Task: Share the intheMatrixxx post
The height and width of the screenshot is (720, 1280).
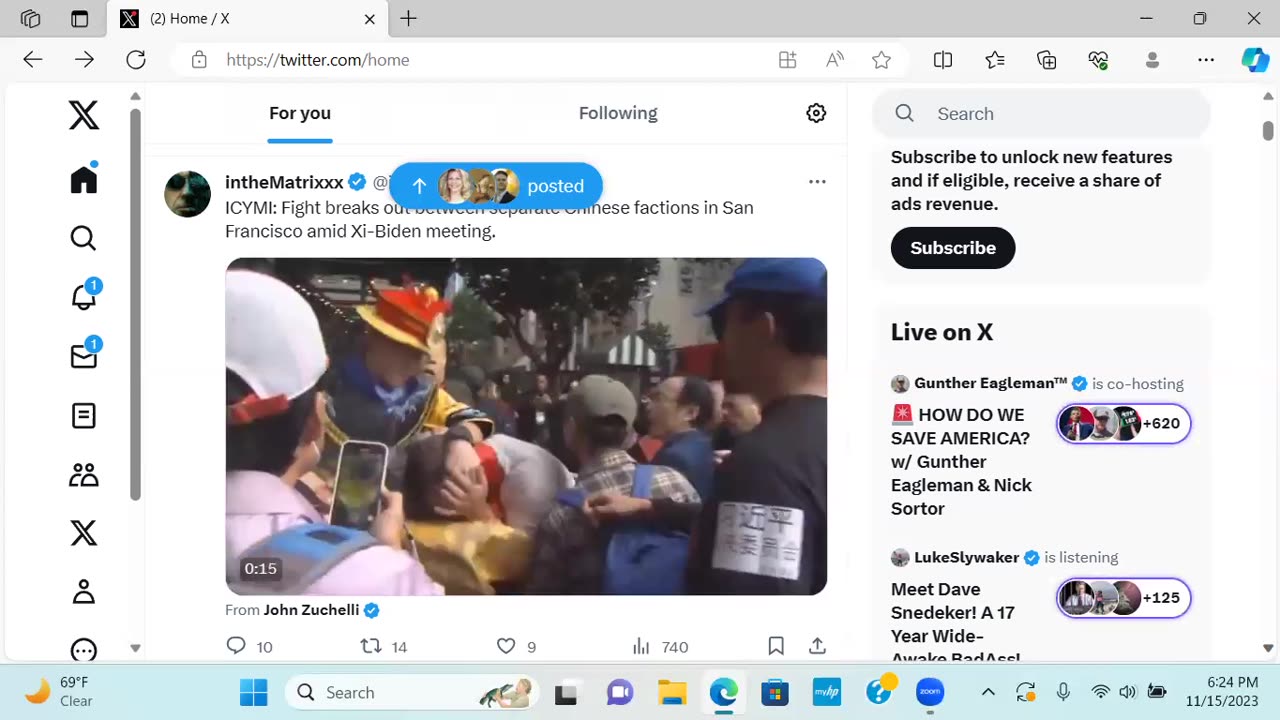Action: click(x=817, y=647)
